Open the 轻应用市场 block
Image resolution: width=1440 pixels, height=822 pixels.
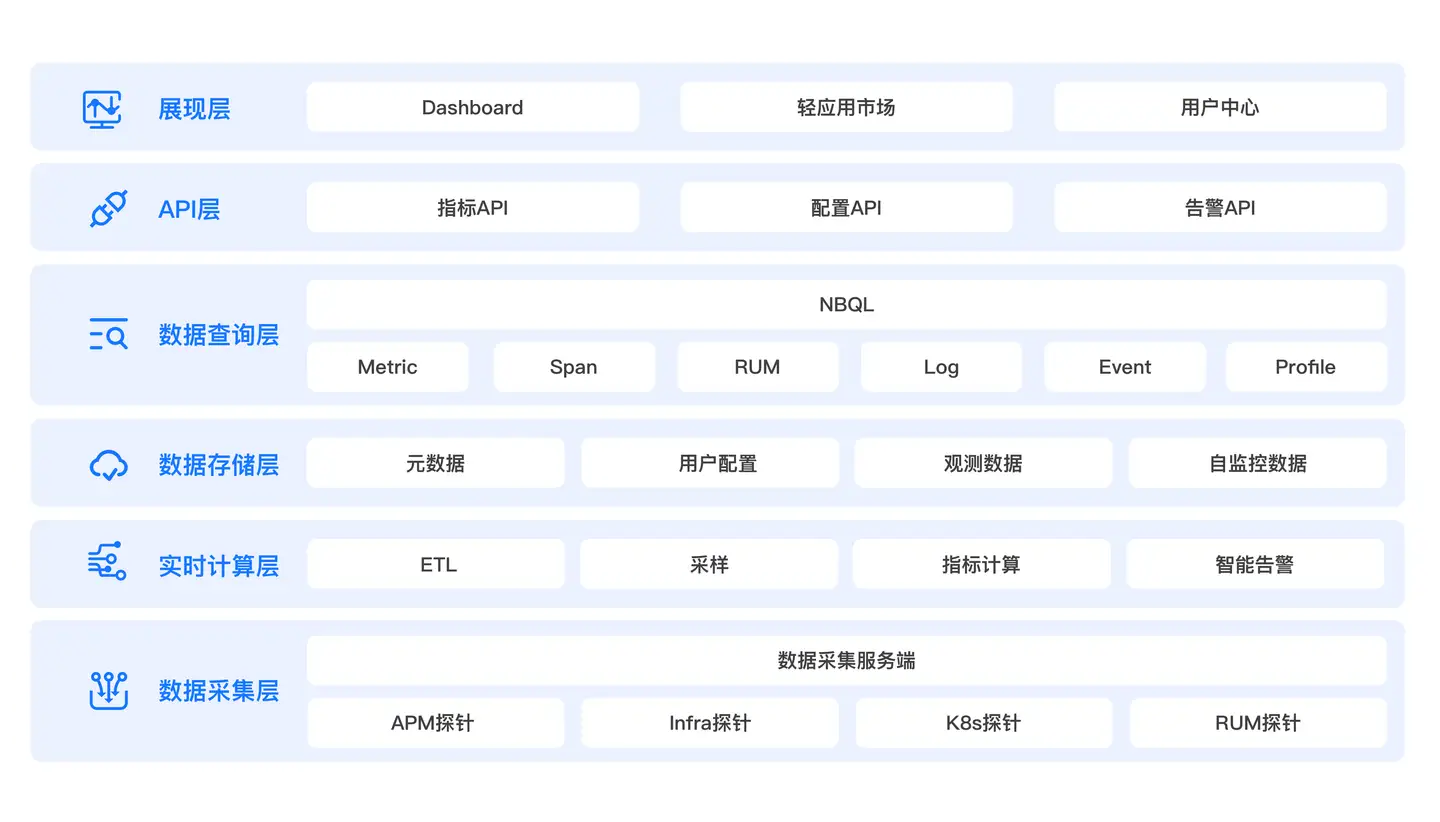point(846,107)
